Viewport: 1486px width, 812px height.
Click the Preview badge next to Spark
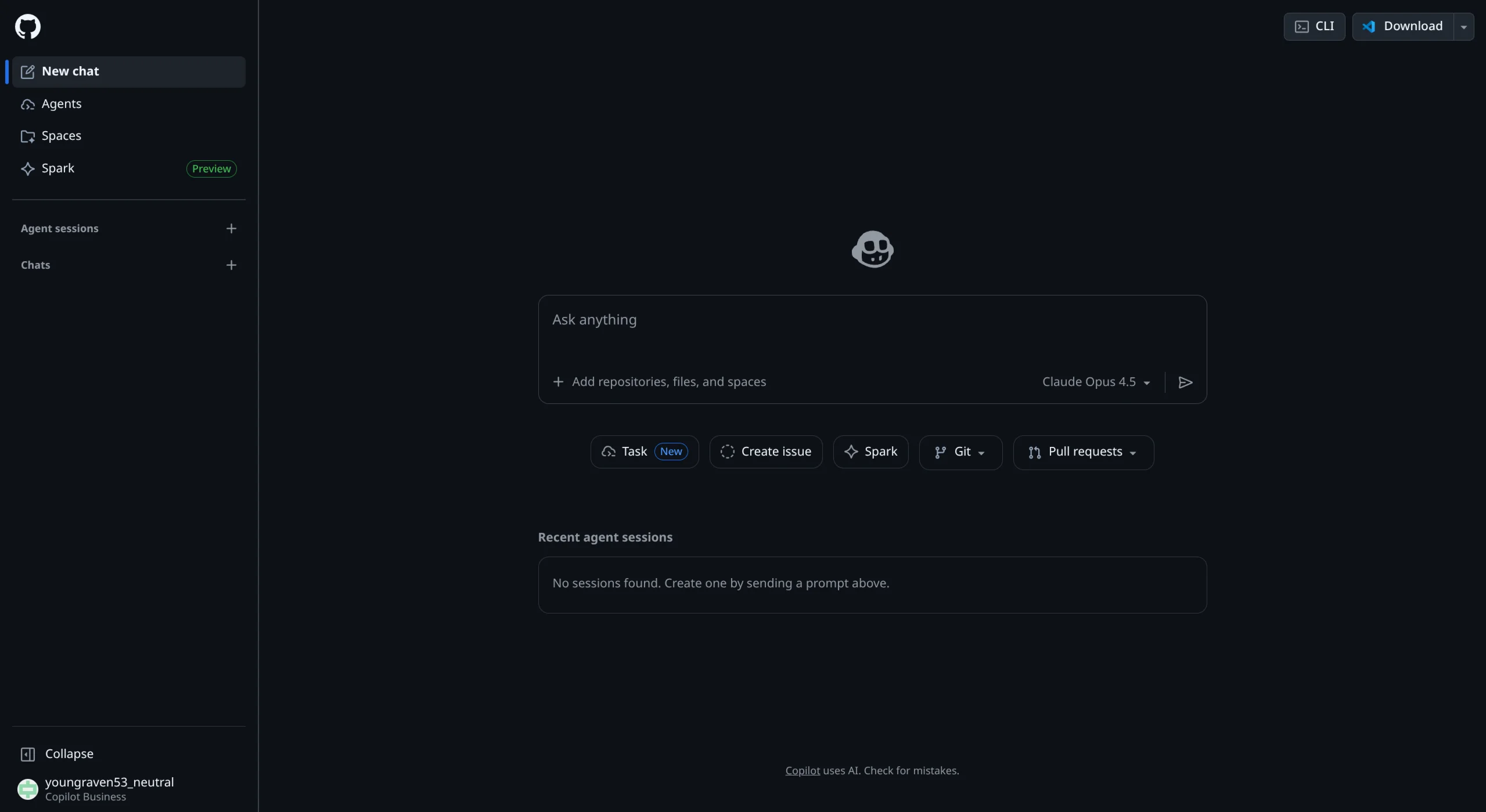click(211, 168)
